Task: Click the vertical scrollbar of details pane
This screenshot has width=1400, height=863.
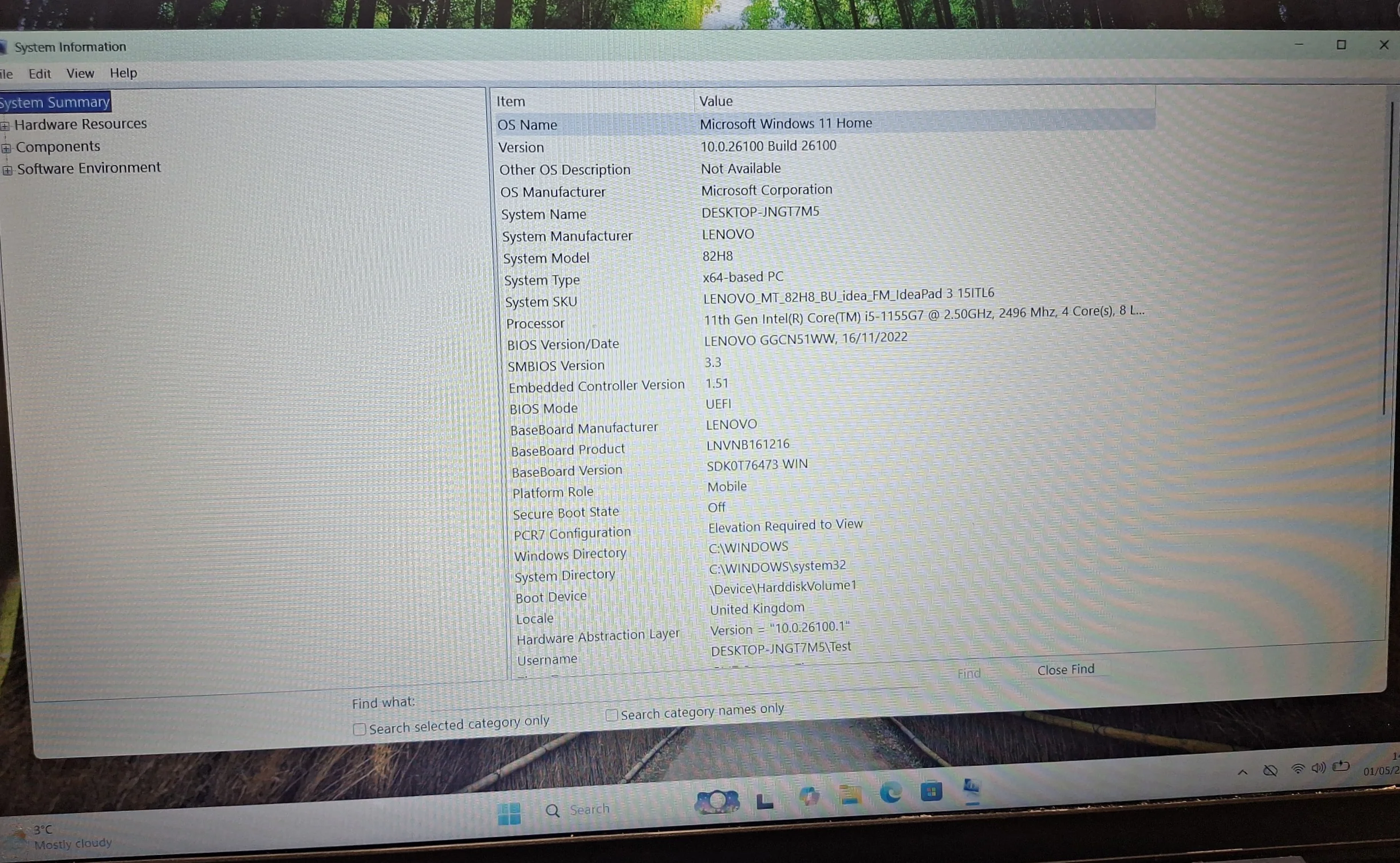Action: (1387, 258)
